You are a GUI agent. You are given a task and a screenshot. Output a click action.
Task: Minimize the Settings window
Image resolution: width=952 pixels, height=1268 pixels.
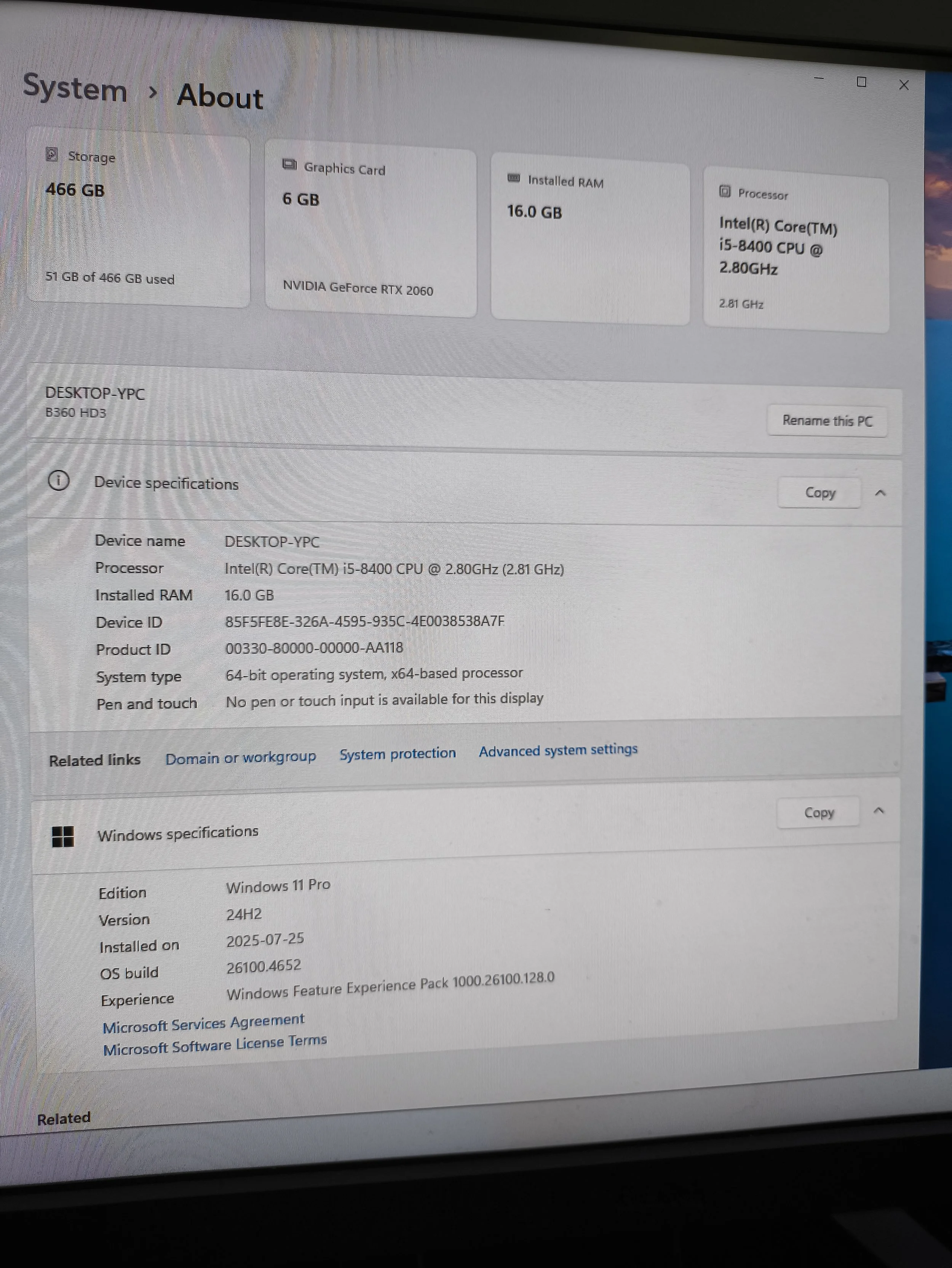(x=819, y=78)
